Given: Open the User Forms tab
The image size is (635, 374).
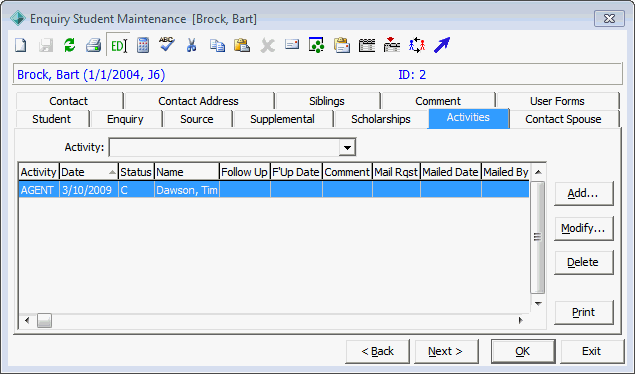Looking at the screenshot, I should coord(557,101).
